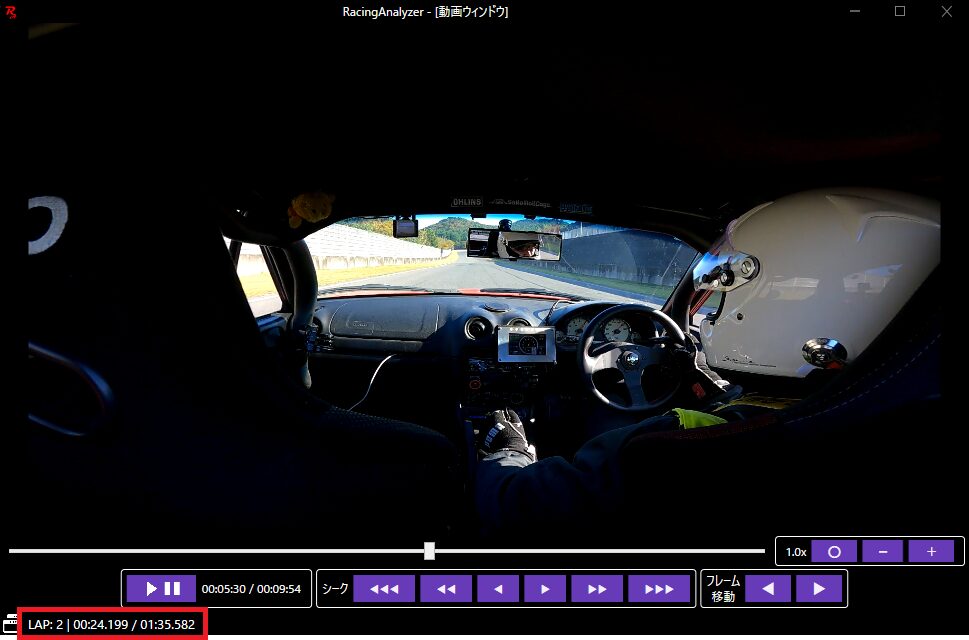Seek forward with single right arrow

(545, 589)
